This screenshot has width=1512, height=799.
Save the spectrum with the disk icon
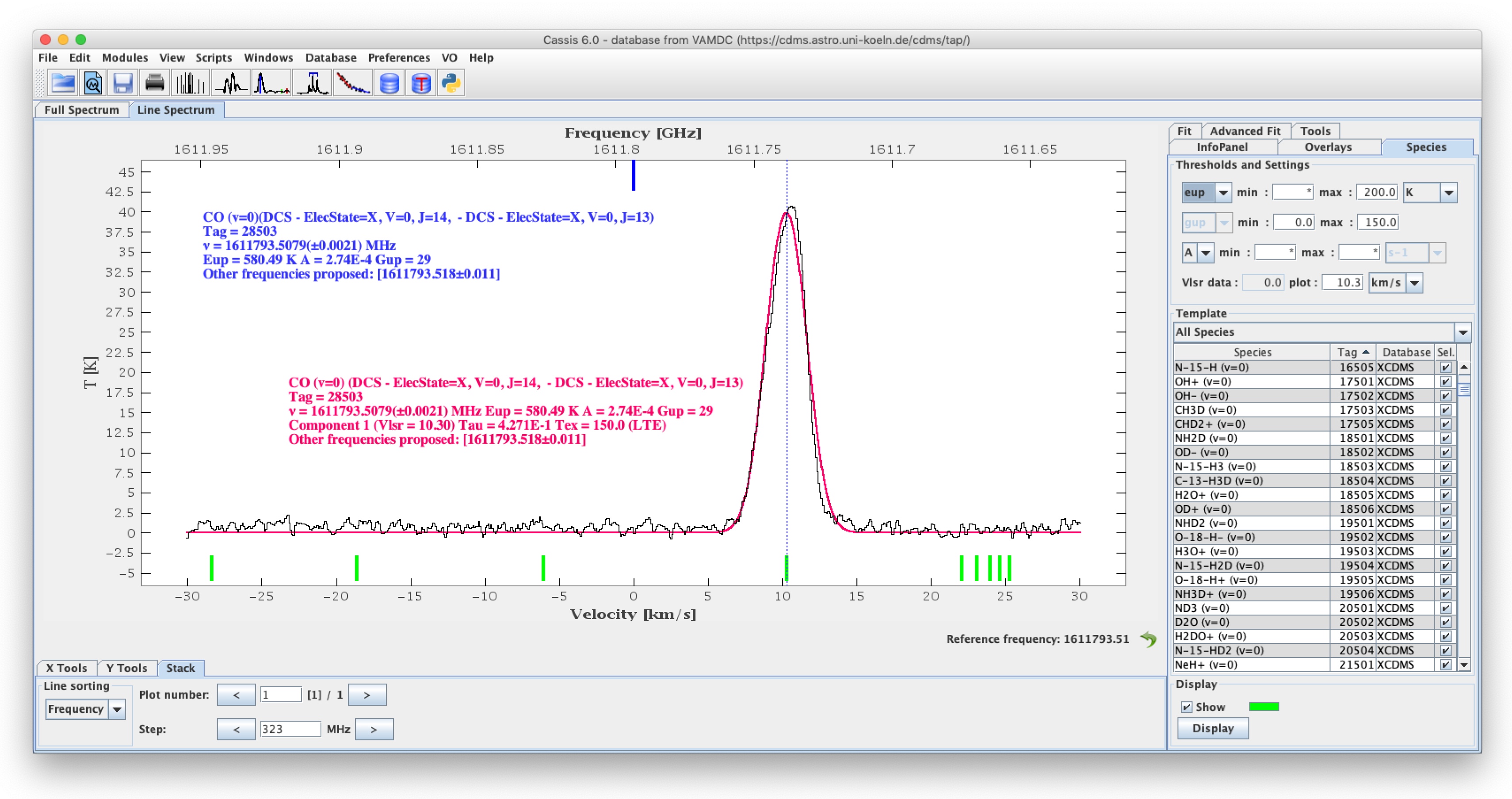coord(123,84)
